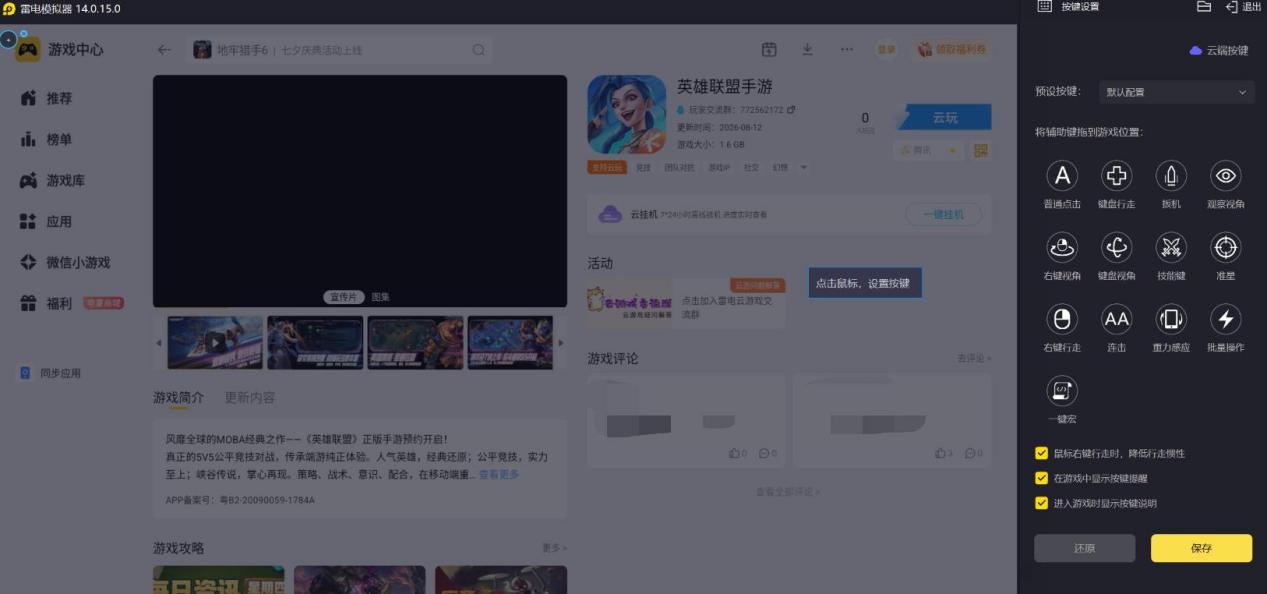
Task: Select the first video thumbnail with play icon
Action: pos(215,343)
